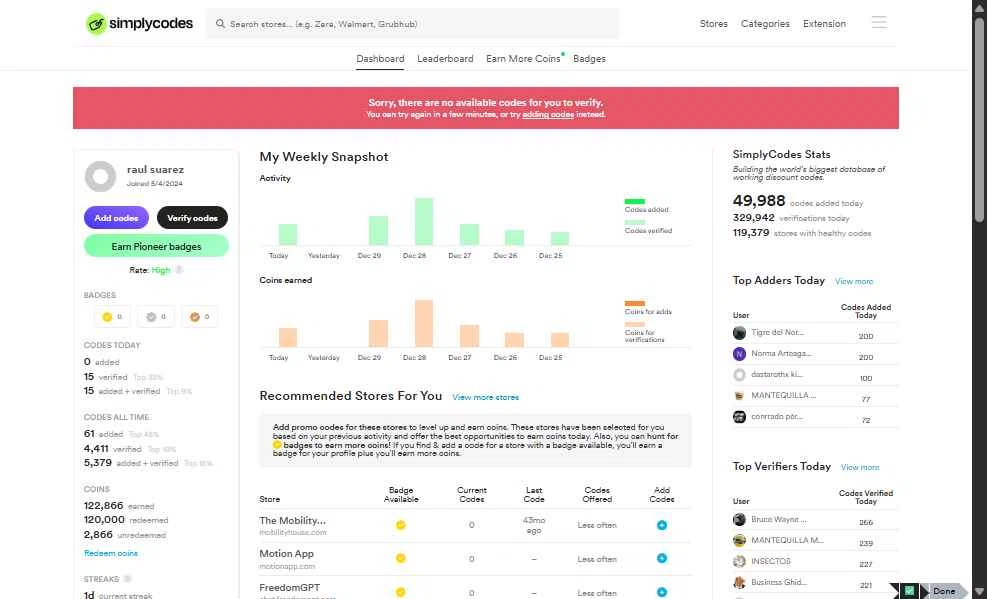Open Extension in top navigation

[x=825, y=24]
